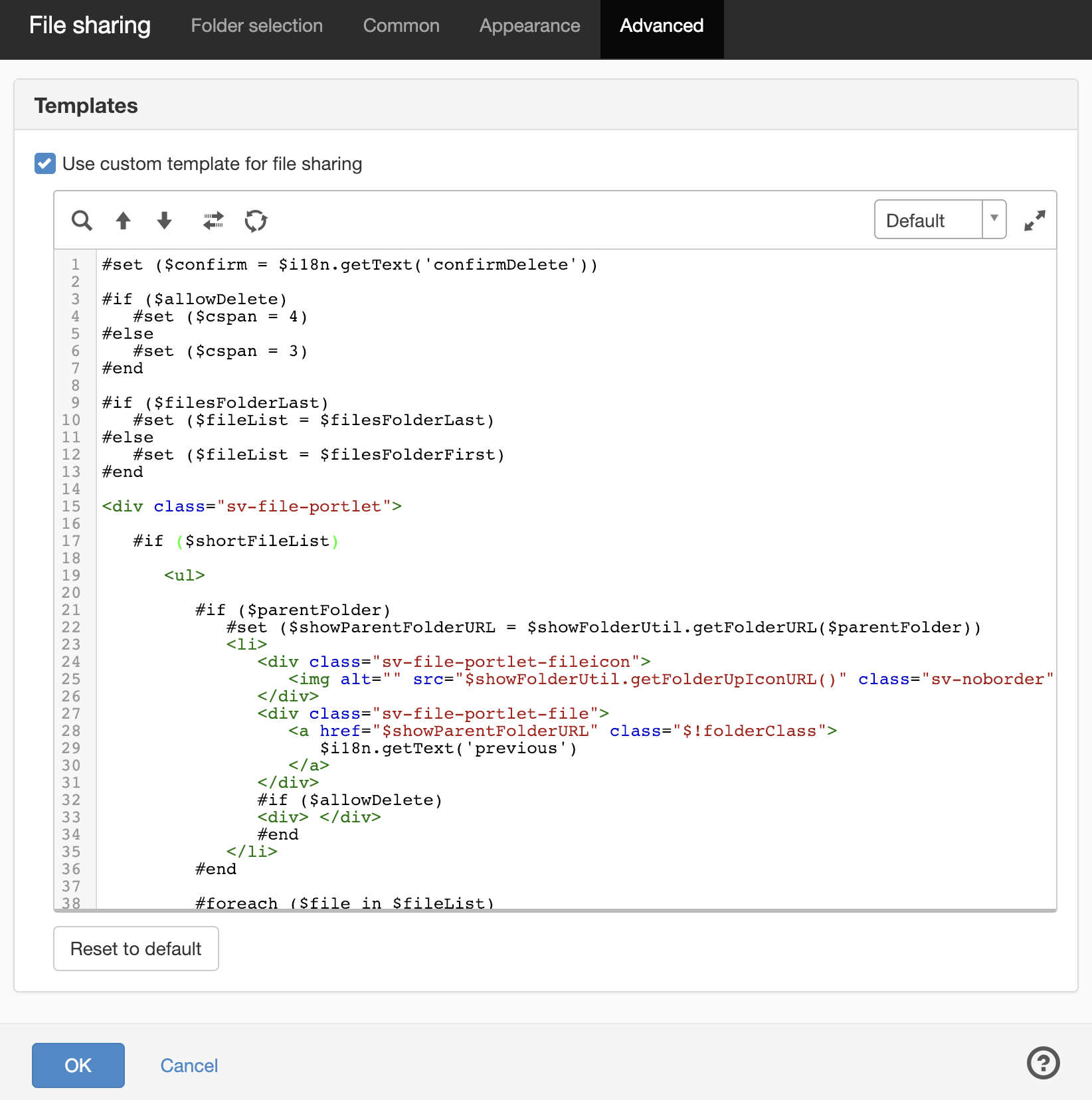Switch to the Appearance tab
The width and height of the screenshot is (1092, 1100).
click(529, 26)
